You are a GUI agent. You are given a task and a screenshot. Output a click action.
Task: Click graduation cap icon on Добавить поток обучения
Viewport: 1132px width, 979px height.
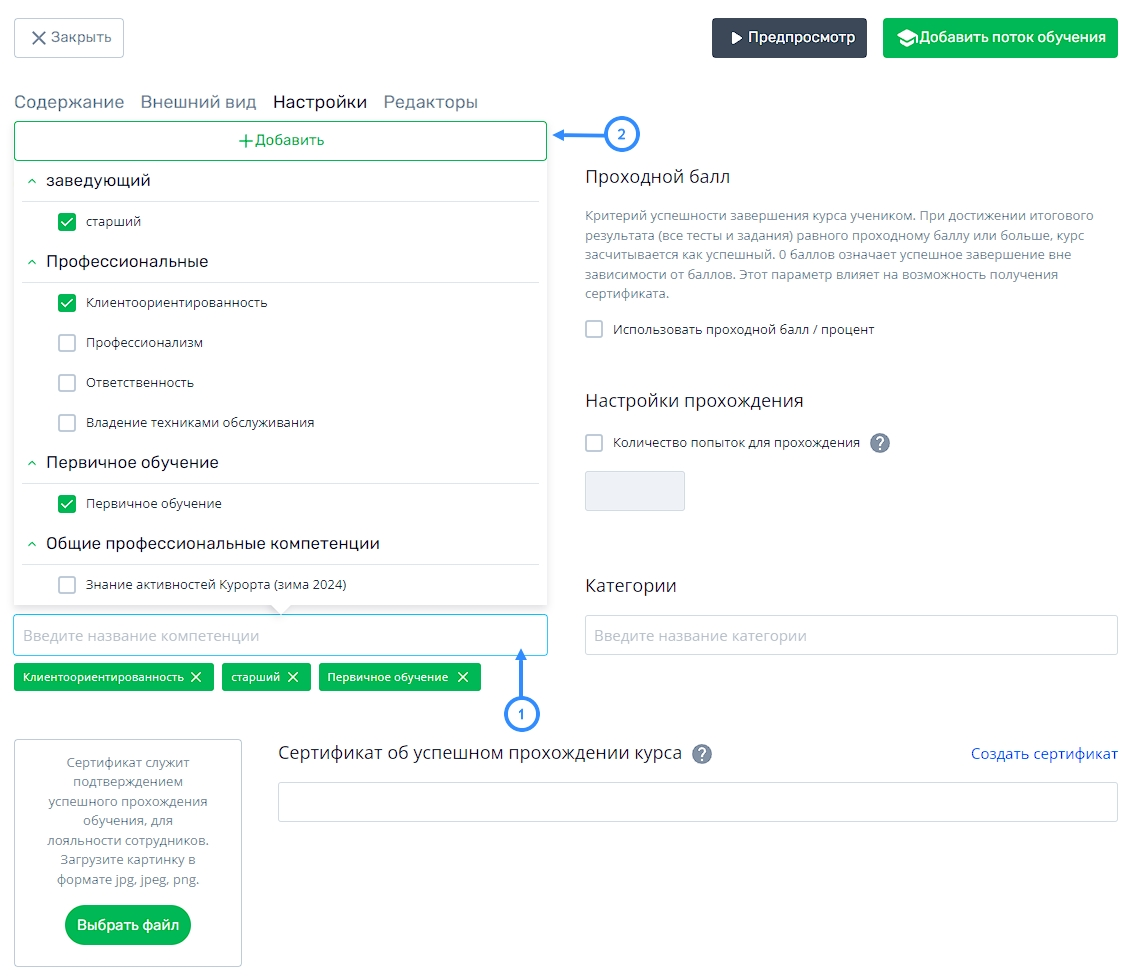point(907,38)
